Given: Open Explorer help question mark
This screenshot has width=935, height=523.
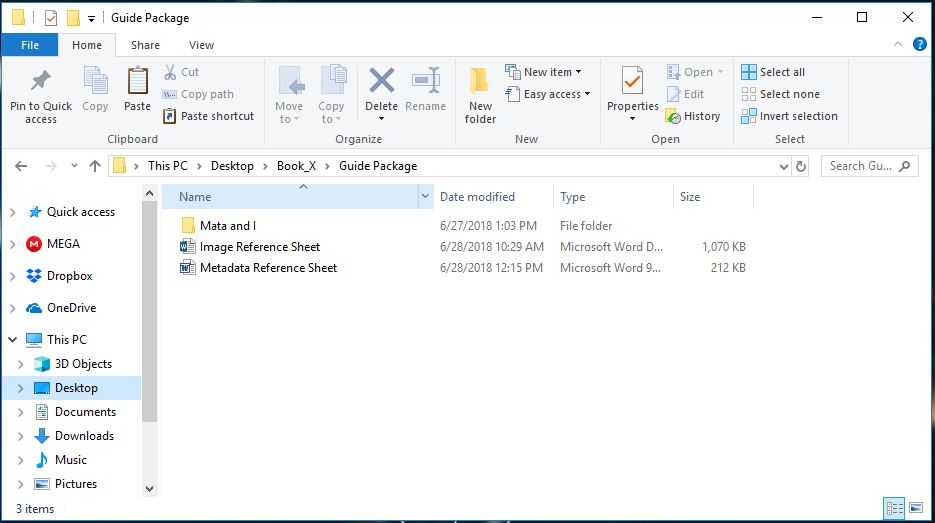Looking at the screenshot, I should pyautogui.click(x=919, y=44).
